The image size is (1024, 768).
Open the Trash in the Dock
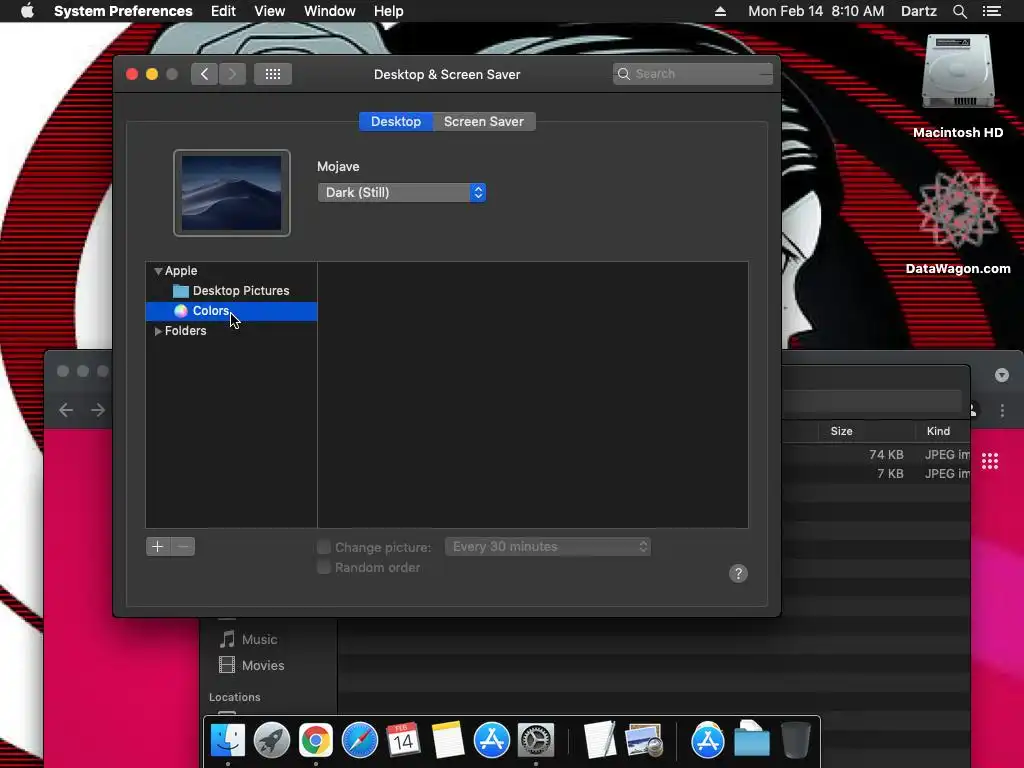click(x=795, y=740)
